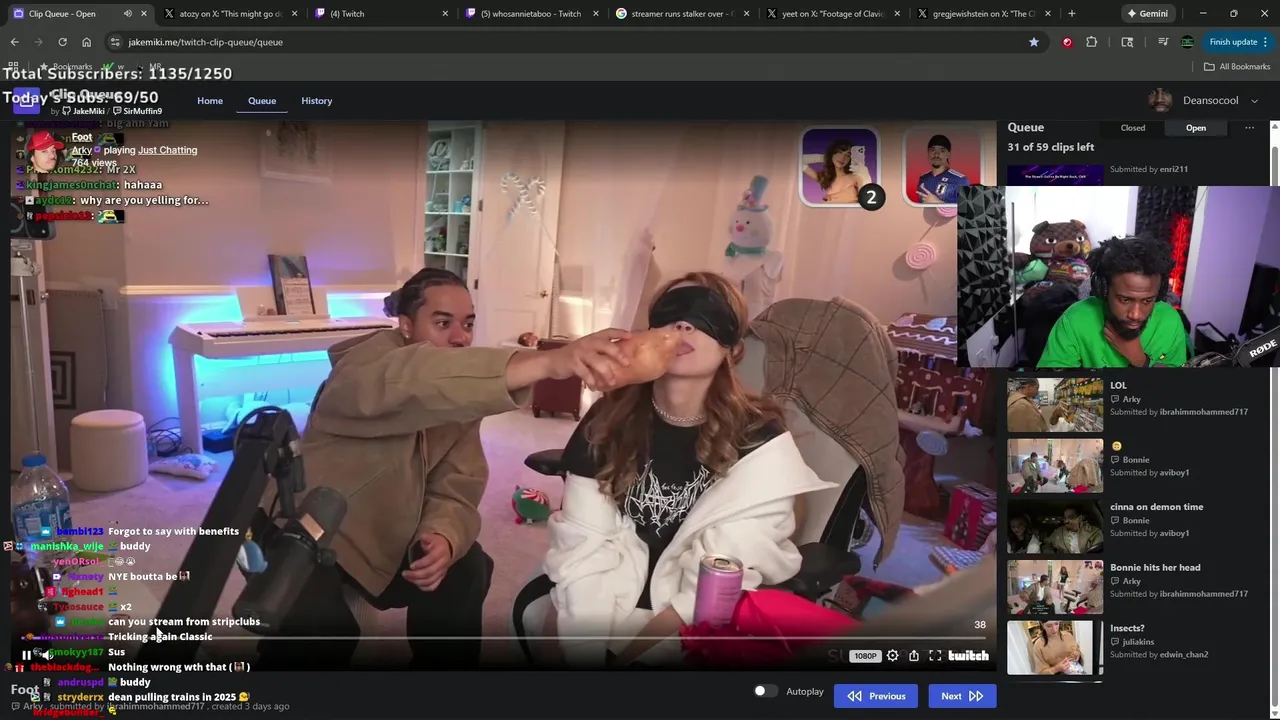1280x720 pixels.
Task: Select the 'LOL' clip thumbnail
Action: pyautogui.click(x=1055, y=404)
